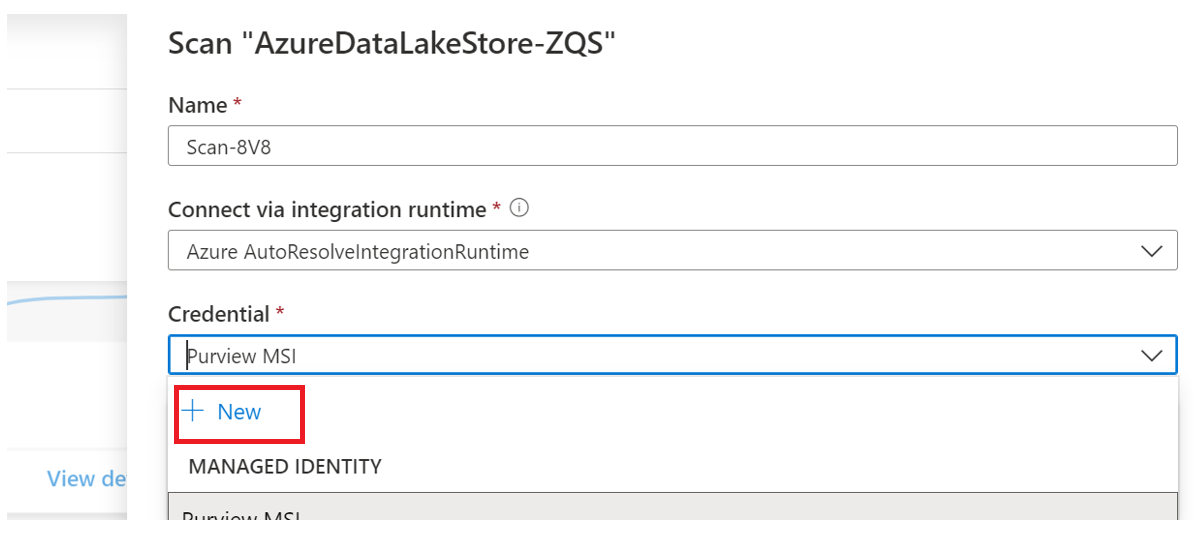1193x540 pixels.
Task: Click the red asterisk beside Credential
Action: click(x=280, y=314)
